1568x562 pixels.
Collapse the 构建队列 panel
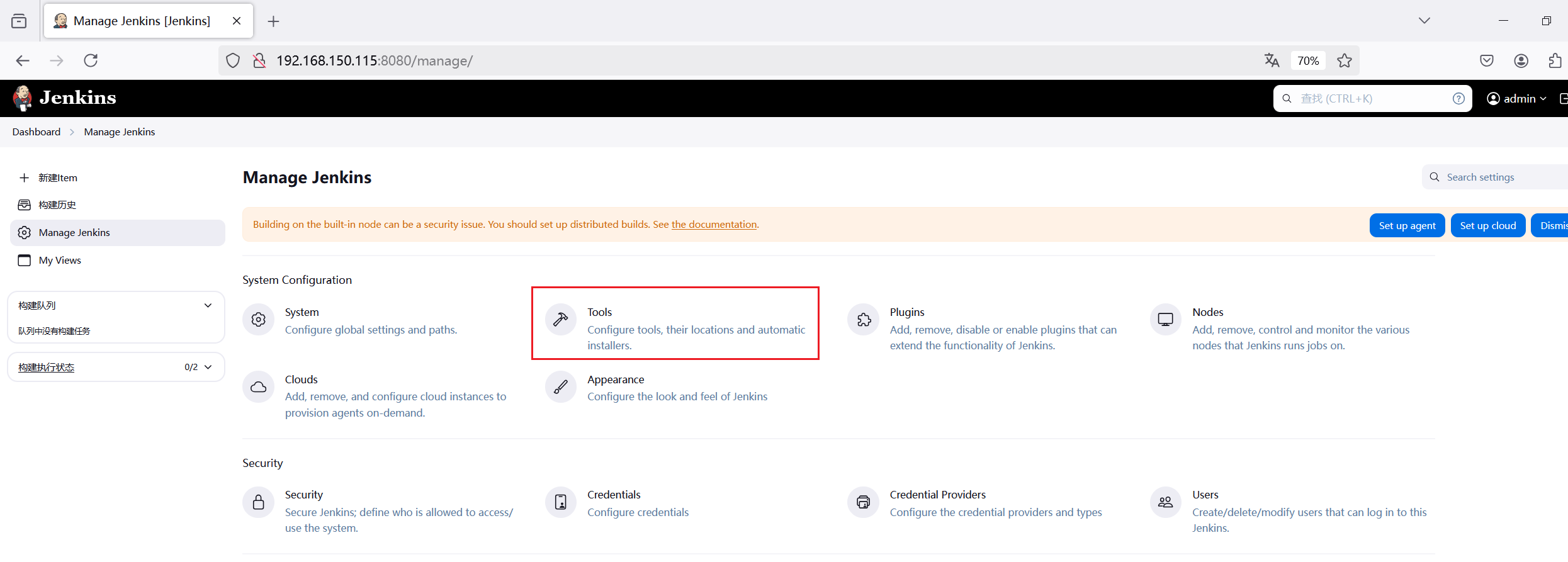click(x=208, y=305)
